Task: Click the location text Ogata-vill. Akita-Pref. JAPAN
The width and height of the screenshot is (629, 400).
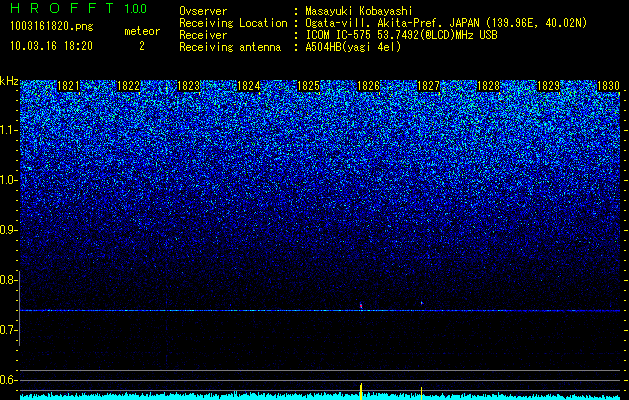Action: point(393,23)
